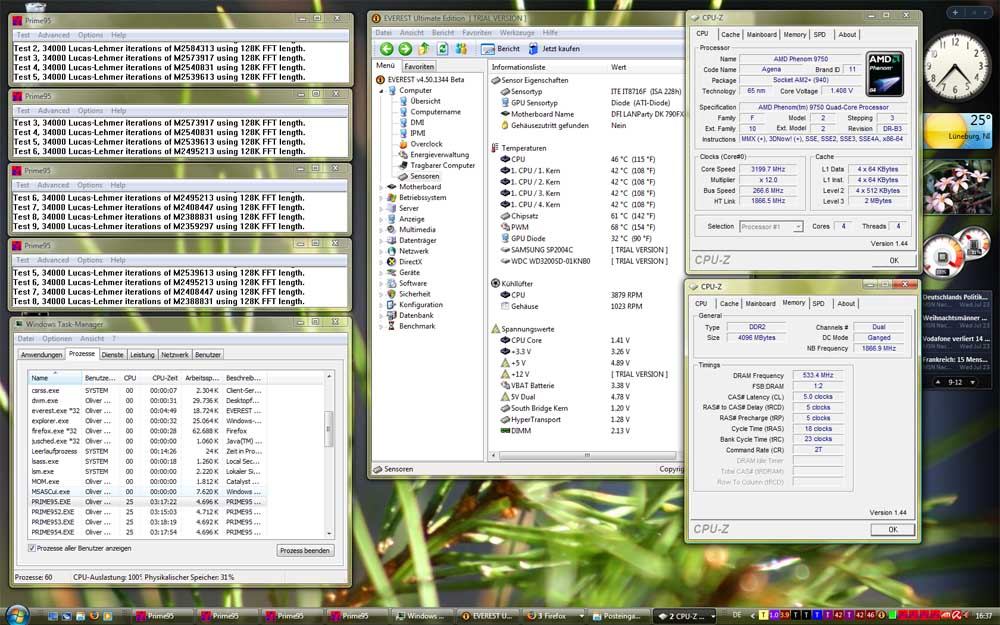Go back with EVEREST green back arrow
1000x625 pixels.
[386, 48]
